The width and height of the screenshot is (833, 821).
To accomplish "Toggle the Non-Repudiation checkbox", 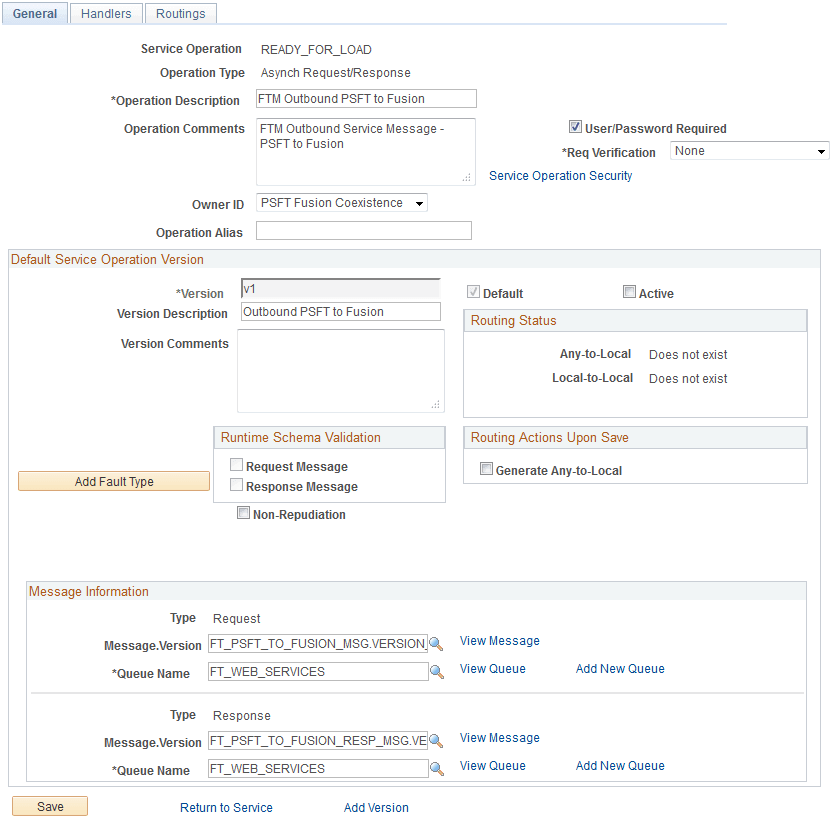I will coord(243,513).
